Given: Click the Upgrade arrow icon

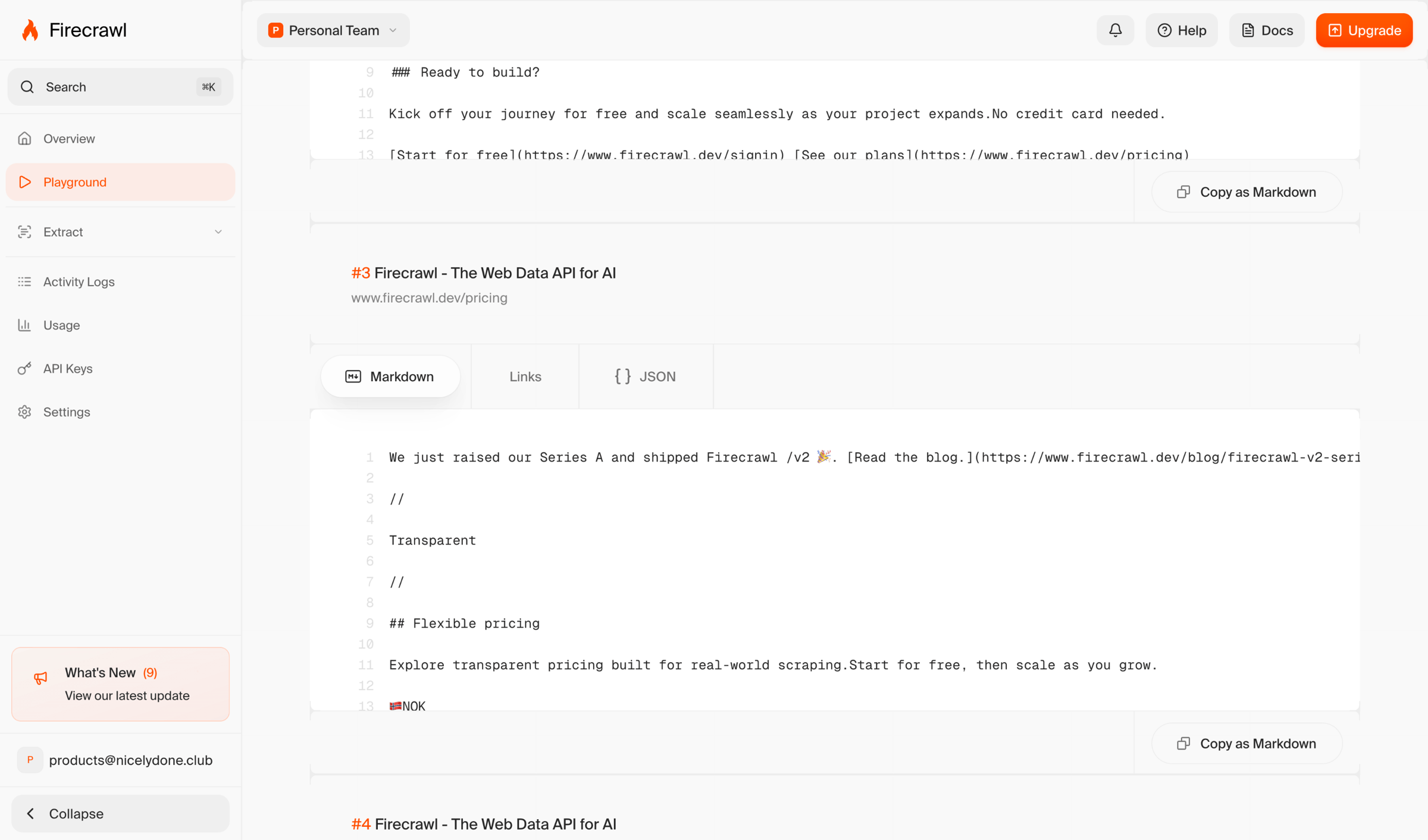Looking at the screenshot, I should click(1335, 30).
